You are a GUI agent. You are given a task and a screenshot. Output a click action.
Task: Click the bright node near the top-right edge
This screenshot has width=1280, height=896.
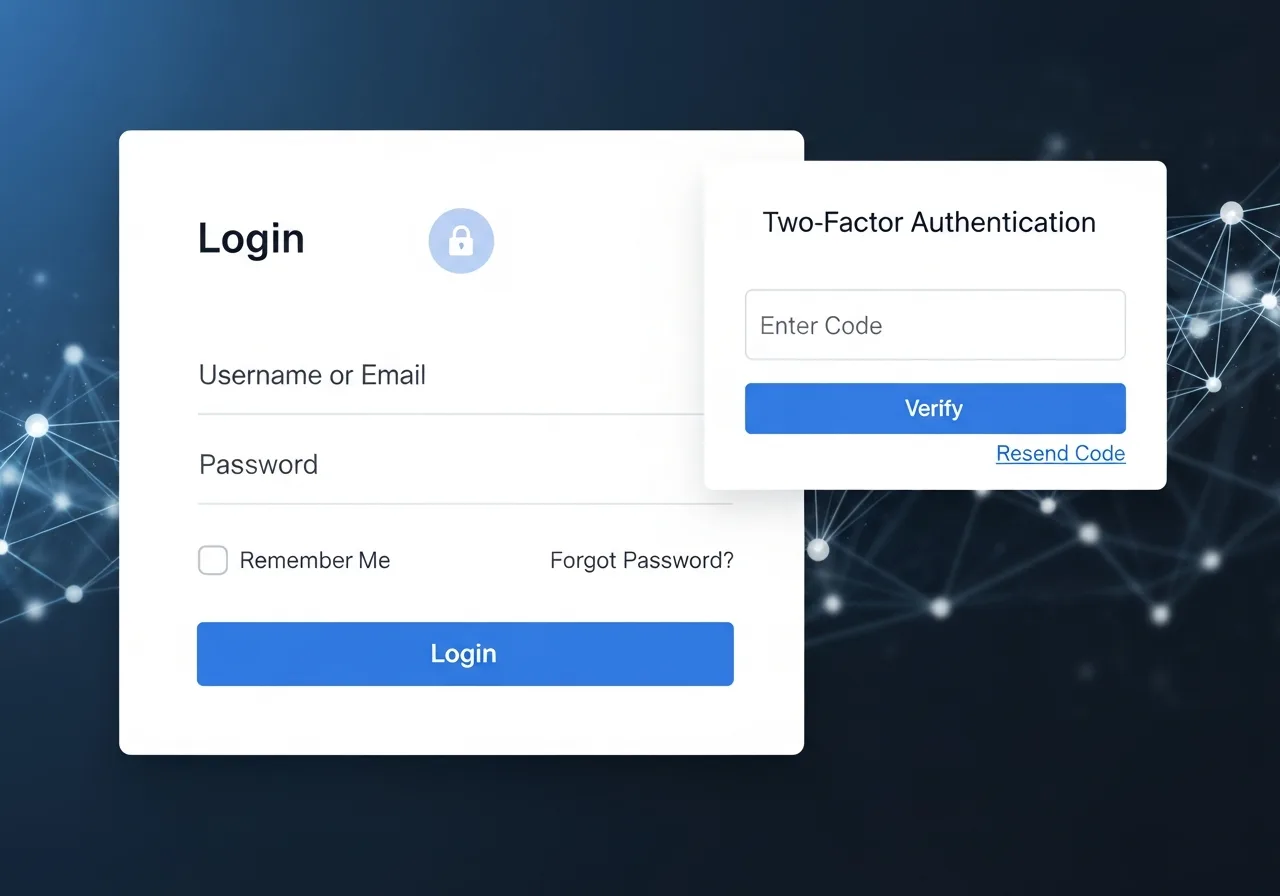[1232, 213]
